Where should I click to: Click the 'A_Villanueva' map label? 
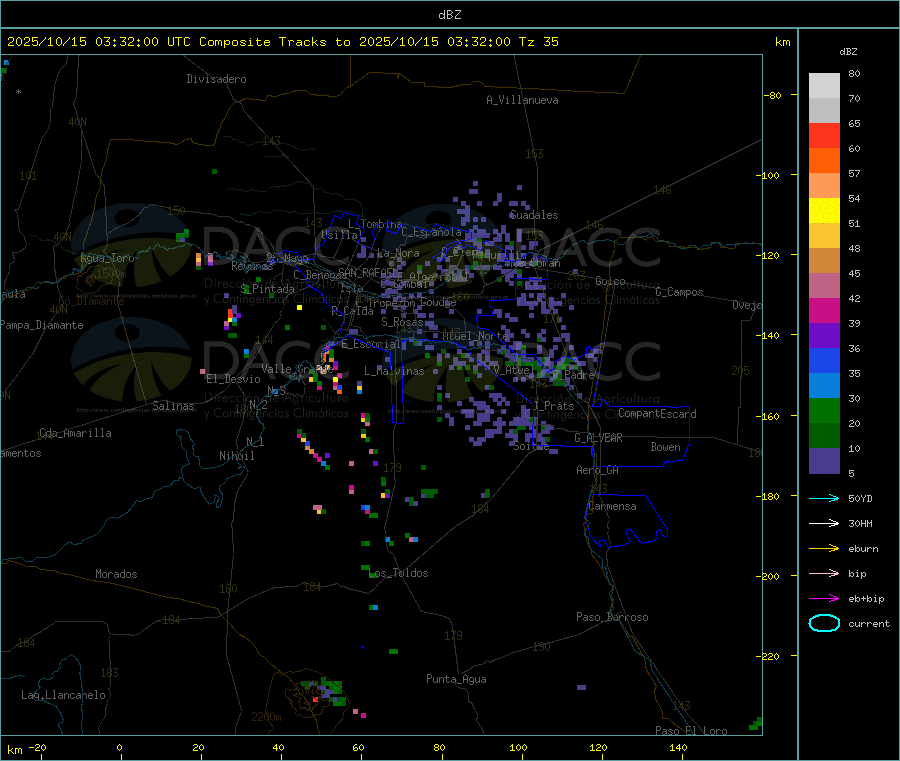(522, 100)
